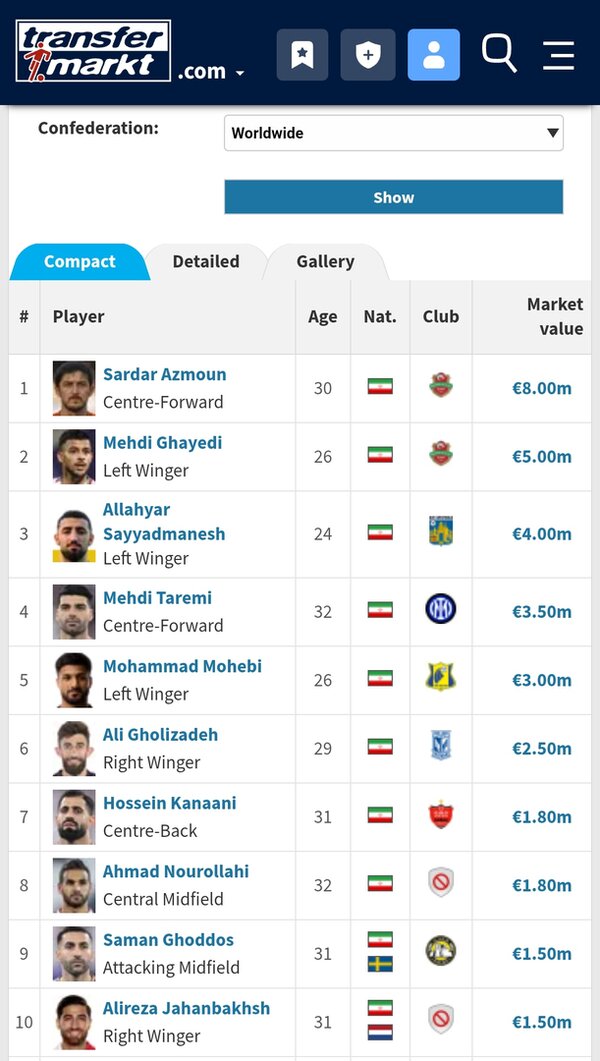Open Alireza Jahanbakhsh's profile link
The image size is (600, 1061).
pos(186,1008)
